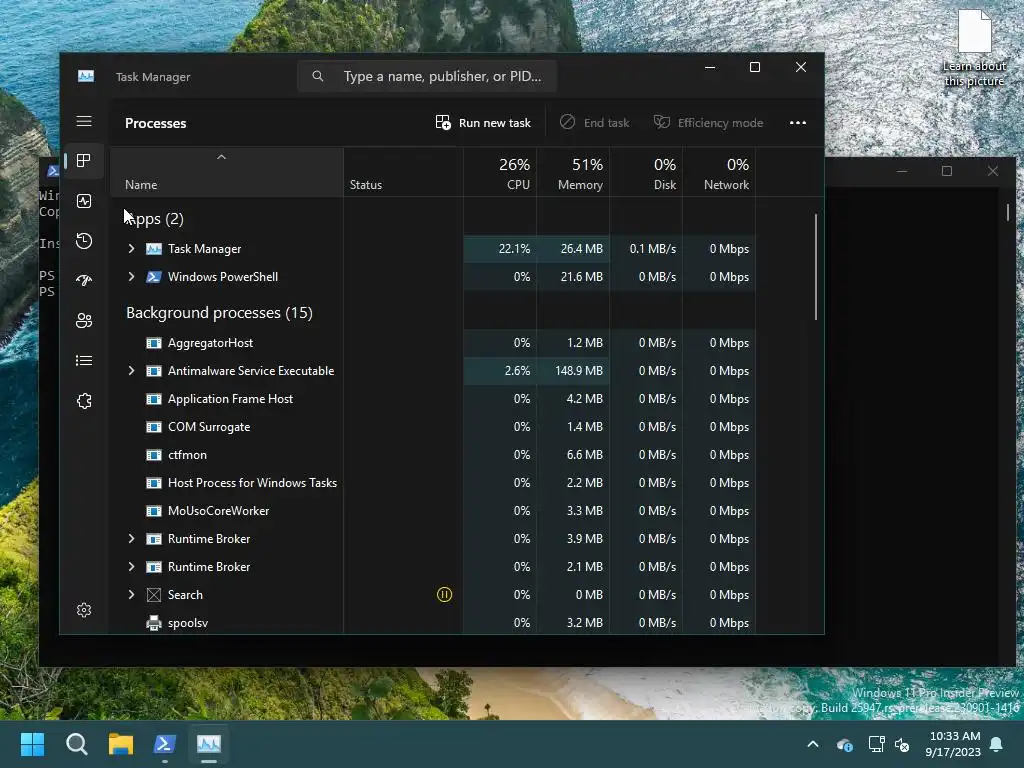Expand the Search process group
Screen dimensions: 1024x768
click(x=131, y=595)
